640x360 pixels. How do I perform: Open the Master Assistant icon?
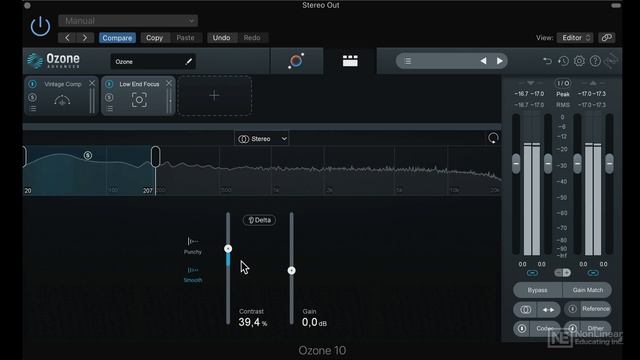pos(296,61)
